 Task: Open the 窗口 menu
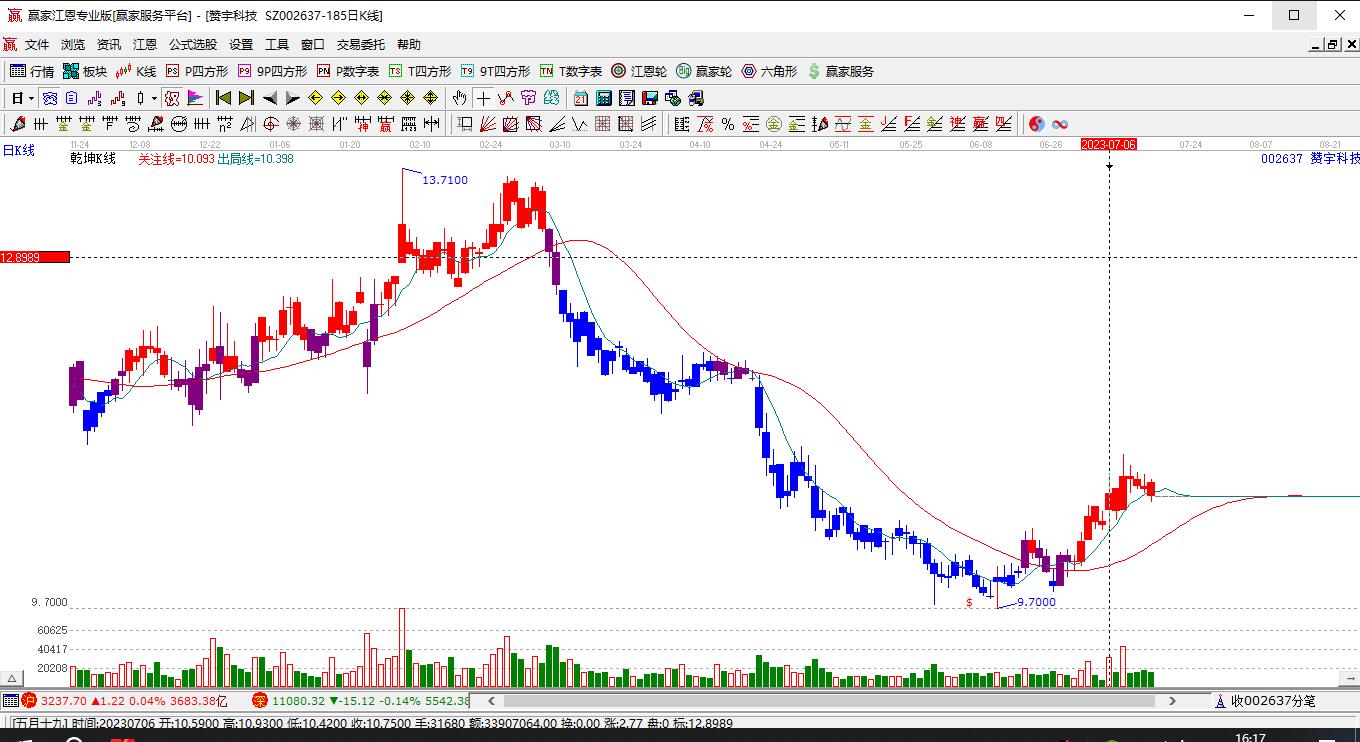point(313,45)
